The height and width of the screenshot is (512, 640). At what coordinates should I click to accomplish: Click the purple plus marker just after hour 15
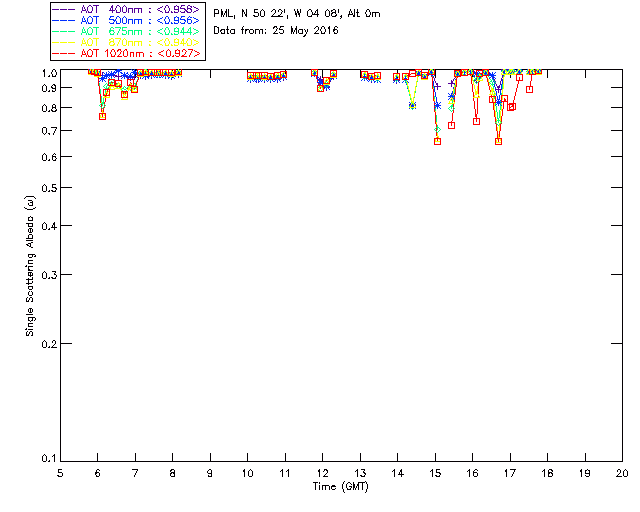click(438, 87)
